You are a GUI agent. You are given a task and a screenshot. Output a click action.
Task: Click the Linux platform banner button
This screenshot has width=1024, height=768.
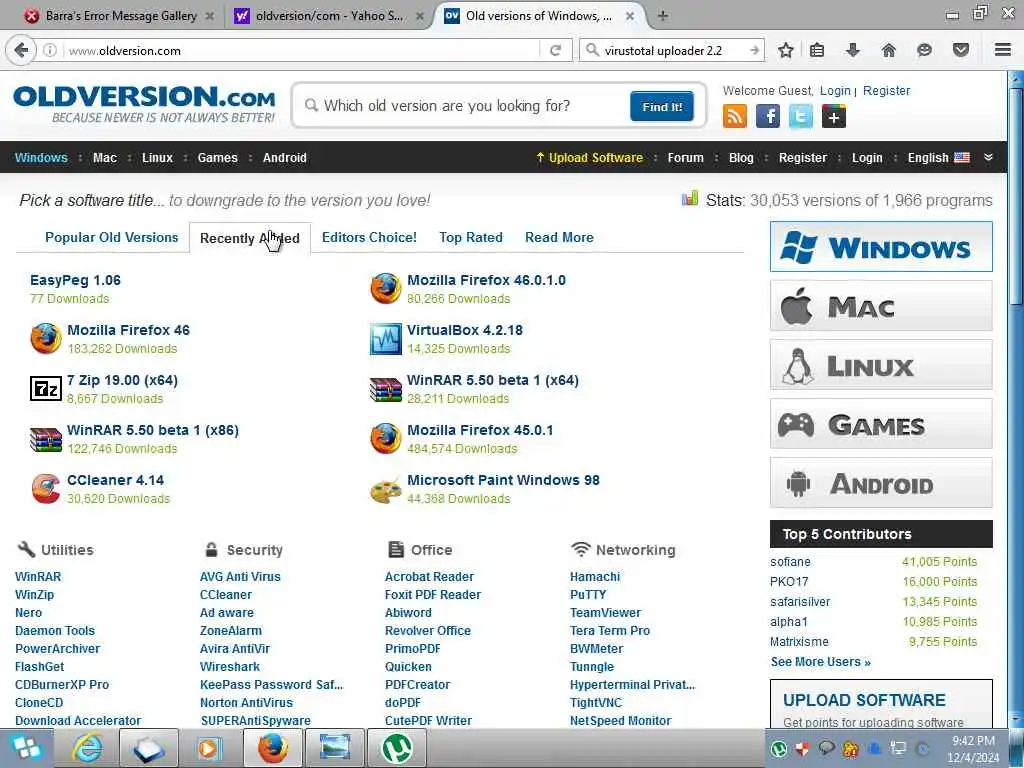(881, 364)
